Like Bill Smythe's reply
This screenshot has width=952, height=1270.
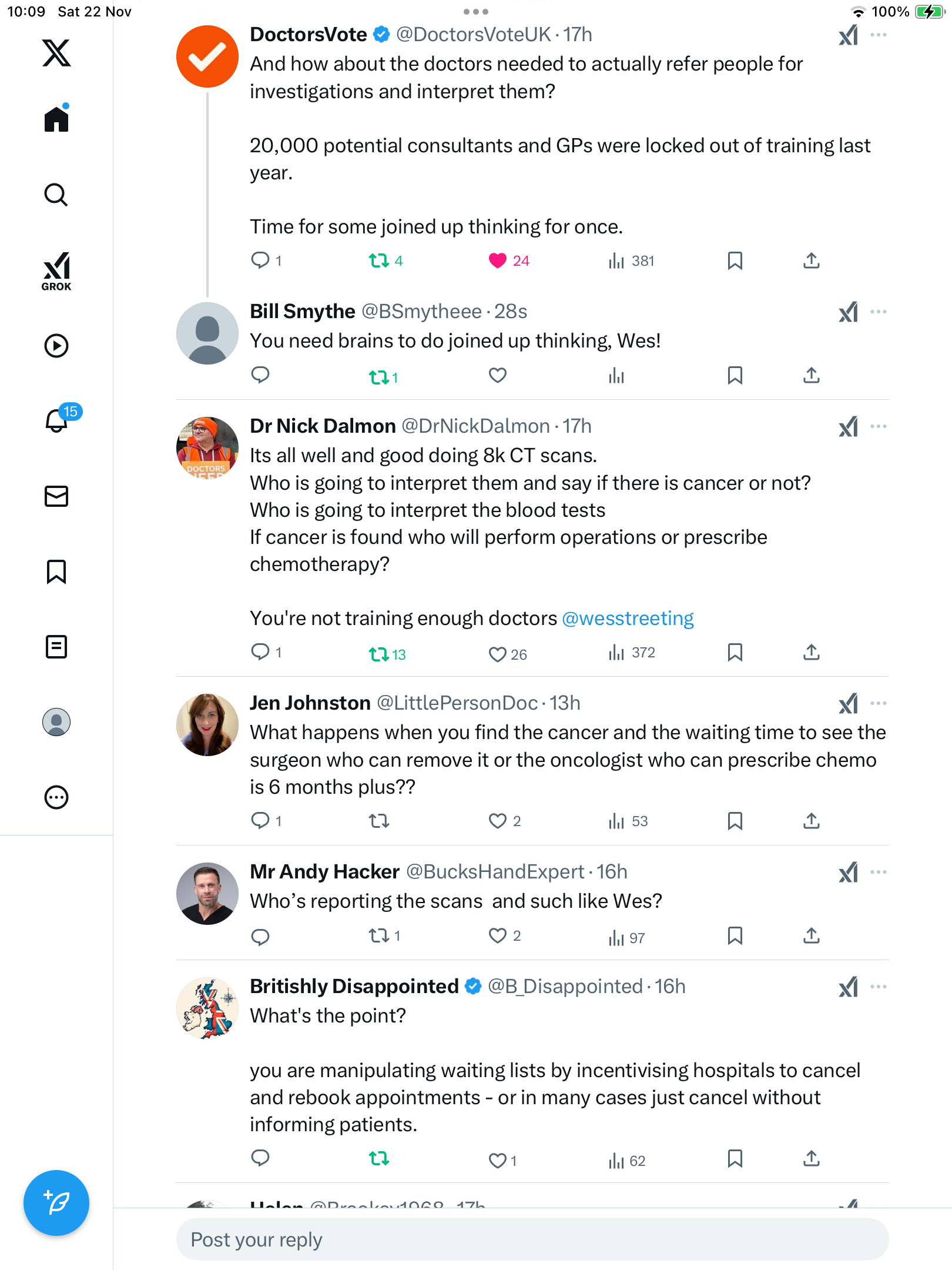pos(498,375)
